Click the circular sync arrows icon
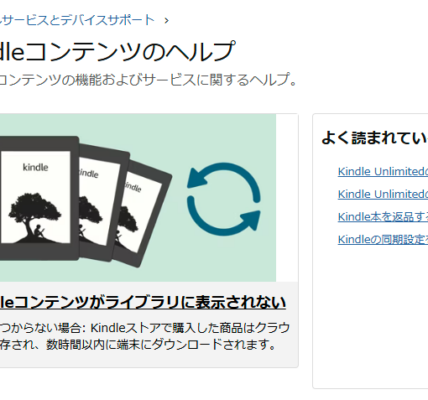This screenshot has width=428, height=400. coord(224,199)
